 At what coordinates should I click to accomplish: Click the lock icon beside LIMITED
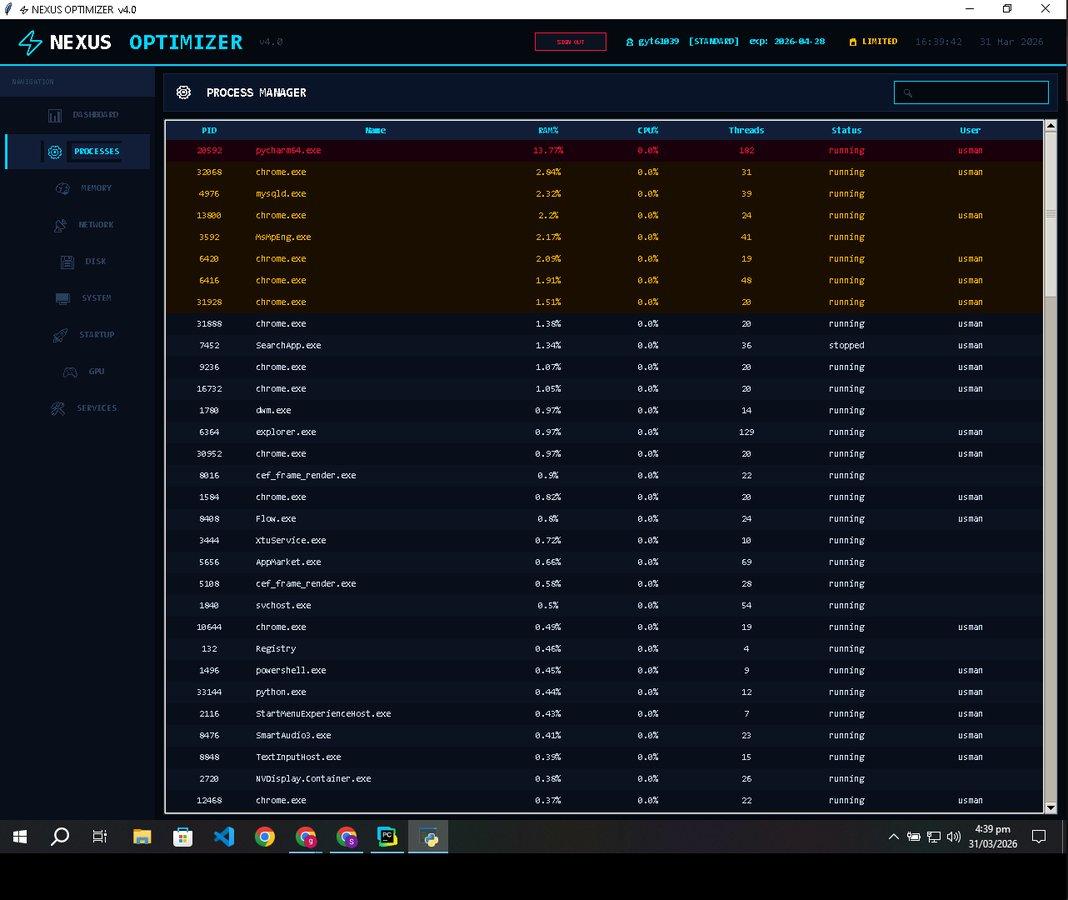point(853,42)
